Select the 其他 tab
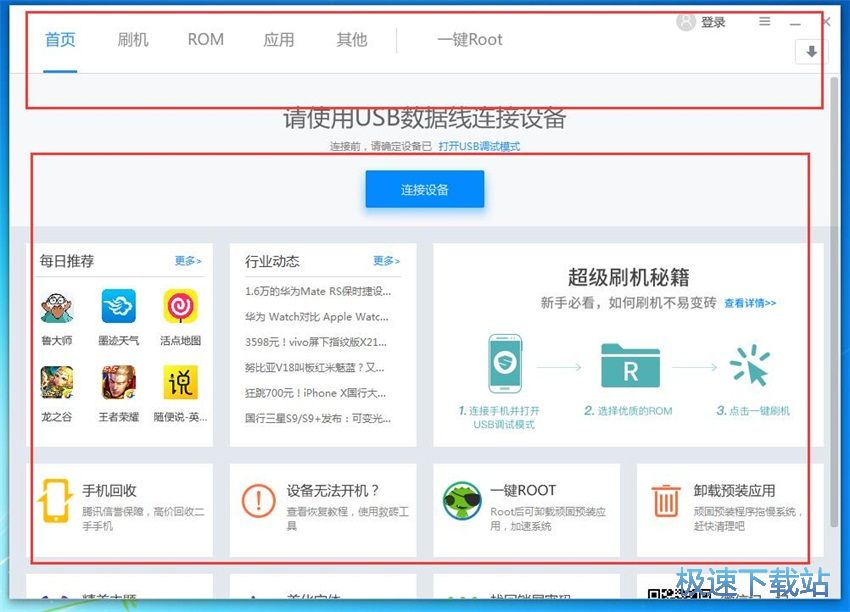Screen dimensions: 850x612 point(352,40)
